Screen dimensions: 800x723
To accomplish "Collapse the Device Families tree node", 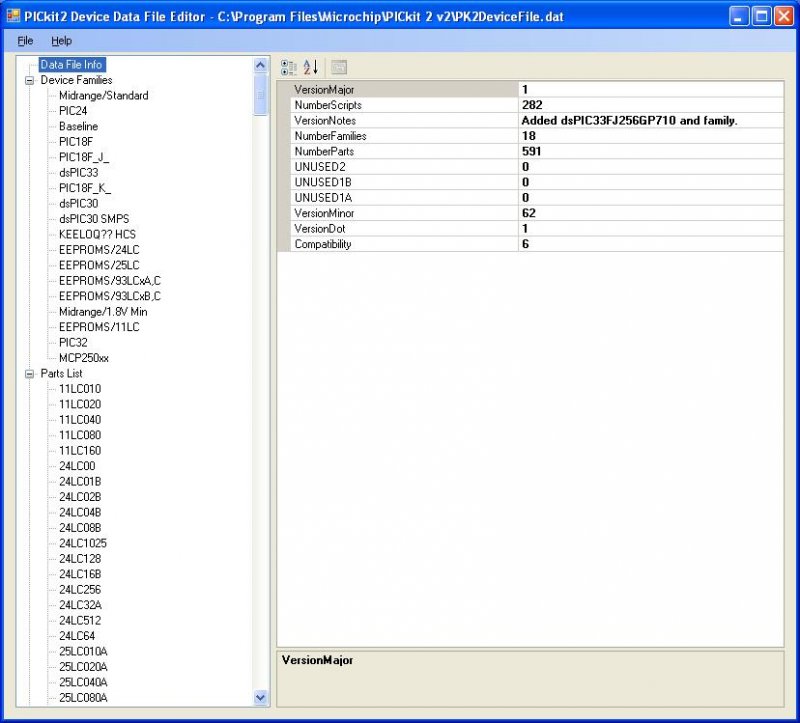I will (x=30, y=81).
